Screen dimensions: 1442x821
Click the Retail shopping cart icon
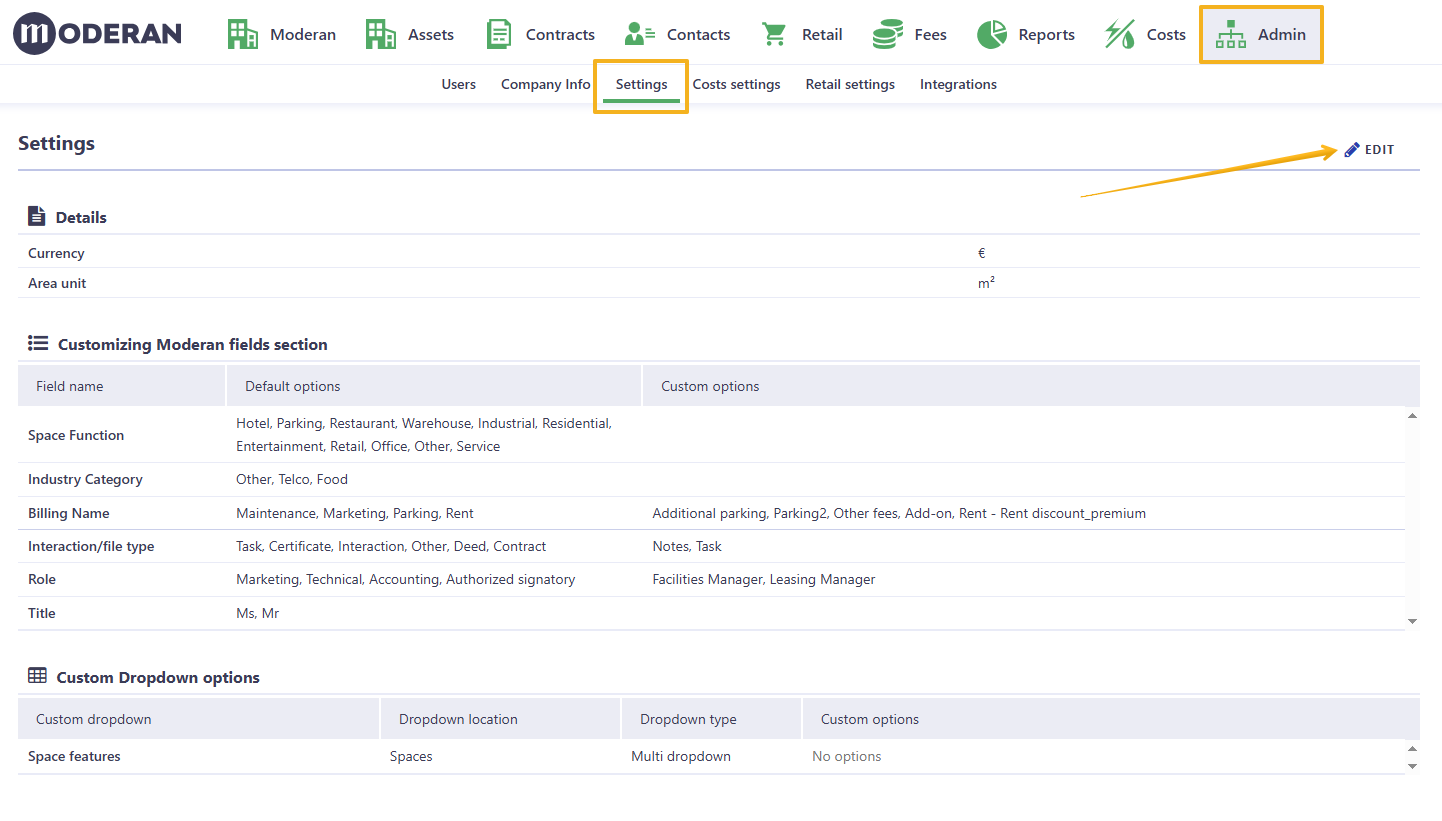[774, 34]
